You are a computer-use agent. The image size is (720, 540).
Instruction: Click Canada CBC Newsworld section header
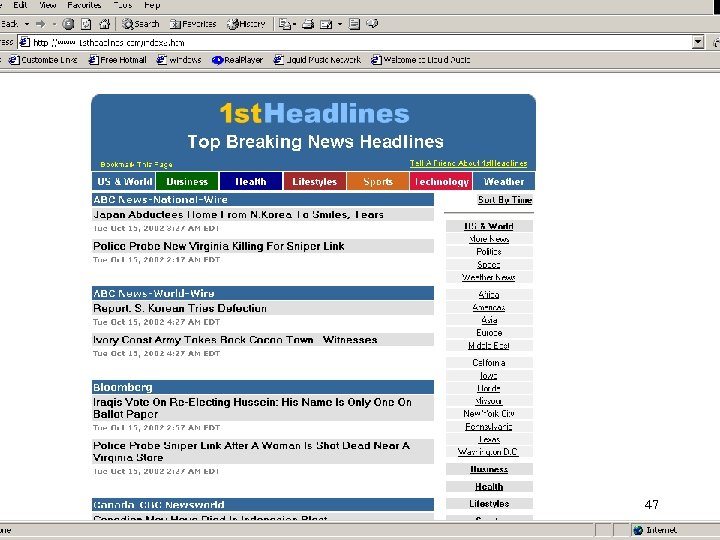pos(263,505)
